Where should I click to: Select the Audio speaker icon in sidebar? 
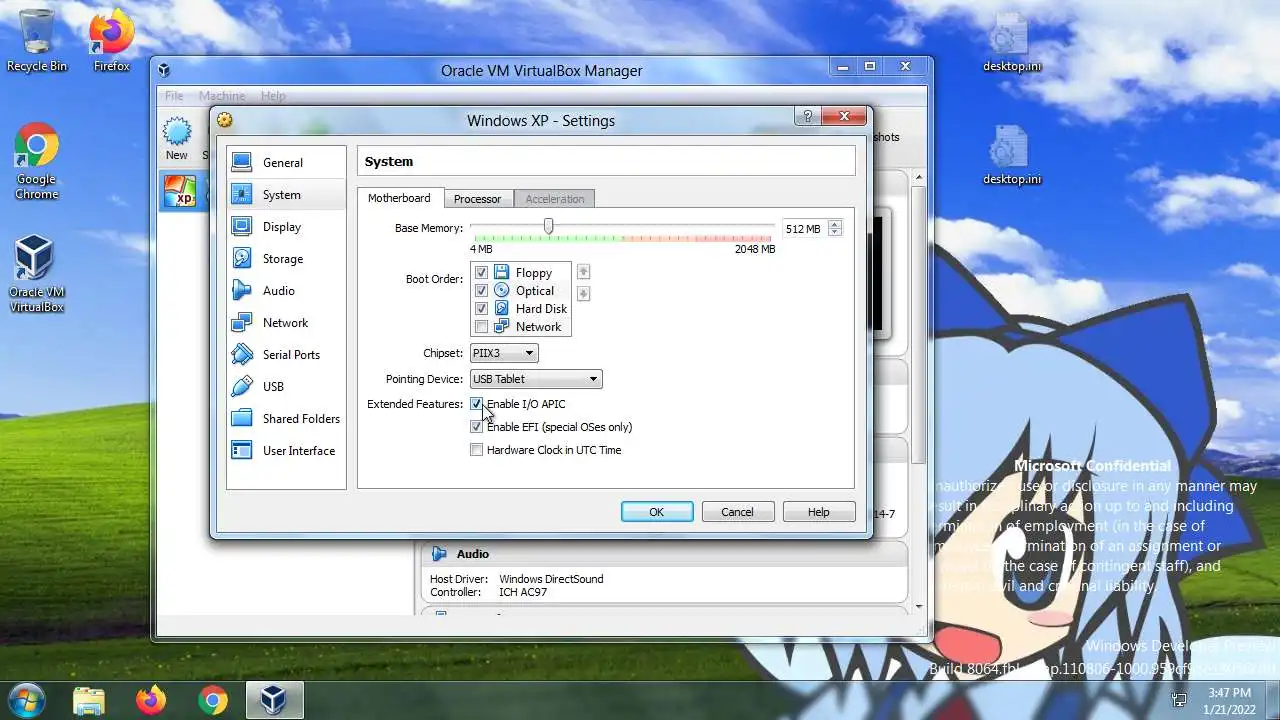click(242, 290)
